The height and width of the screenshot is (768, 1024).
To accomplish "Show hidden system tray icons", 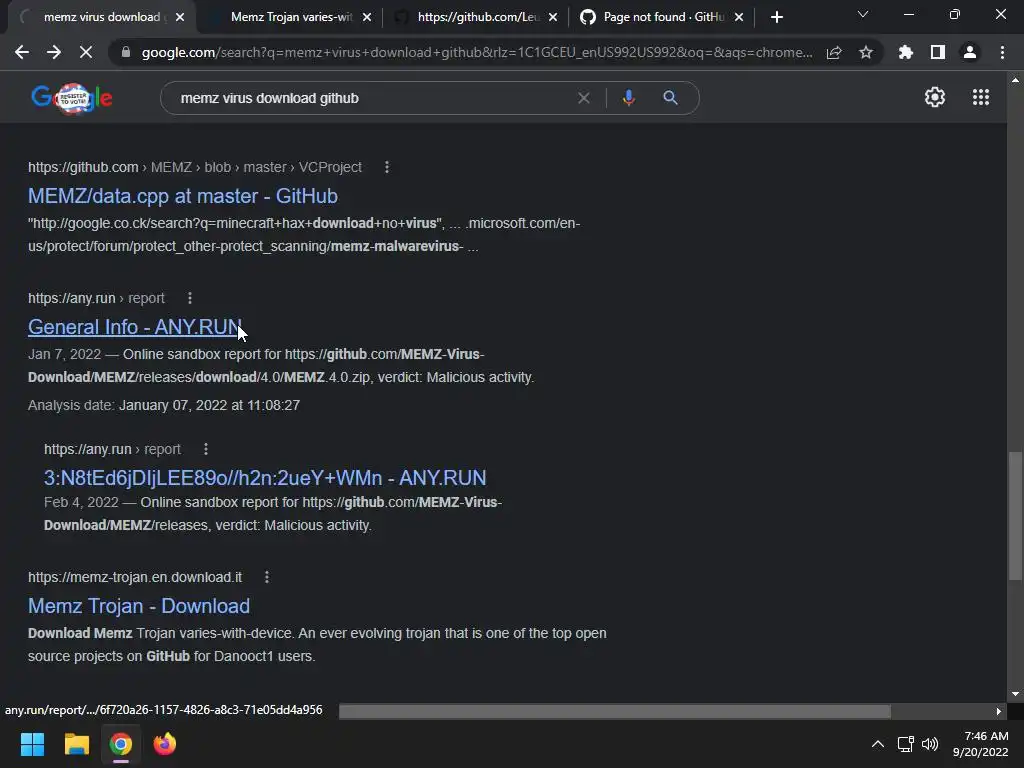I will pyautogui.click(x=878, y=744).
